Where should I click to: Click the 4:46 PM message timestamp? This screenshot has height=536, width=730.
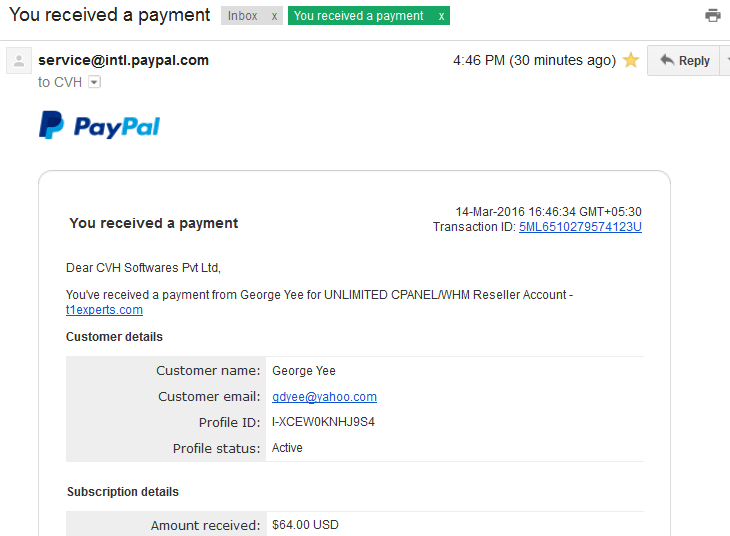click(x=534, y=61)
